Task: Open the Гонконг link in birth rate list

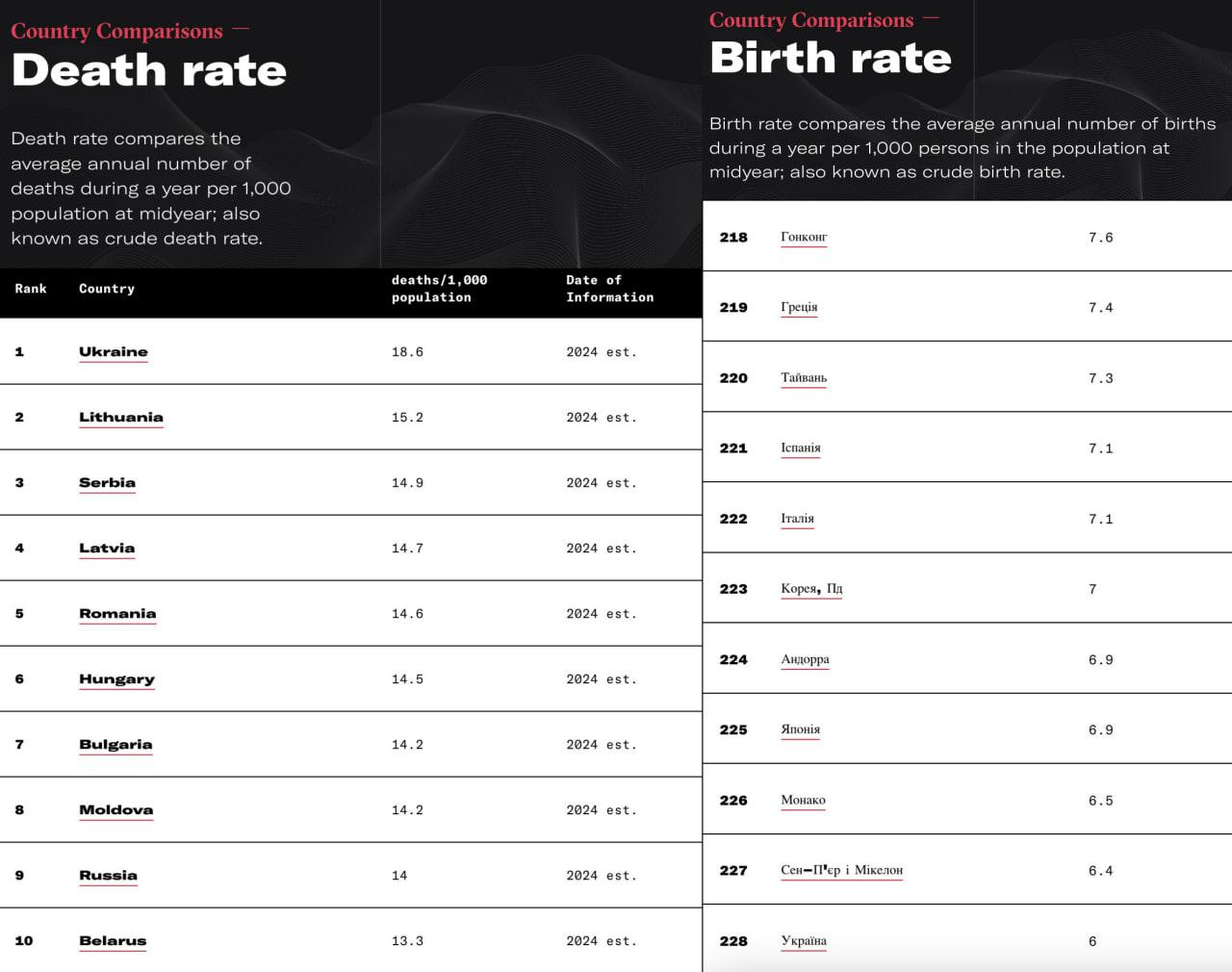Action: [x=804, y=237]
